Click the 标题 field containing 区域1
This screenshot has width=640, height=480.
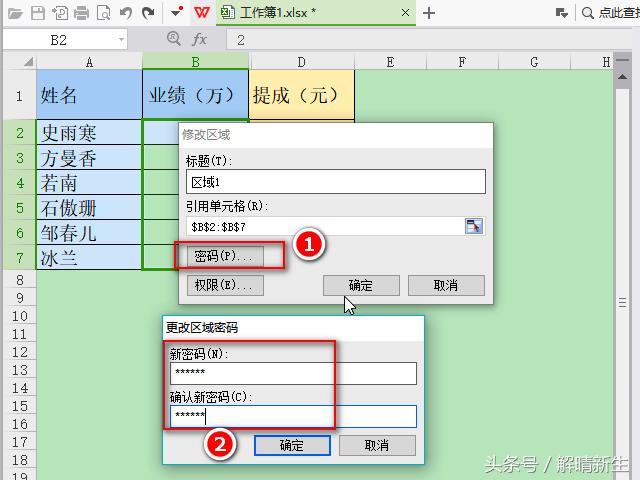click(336, 182)
